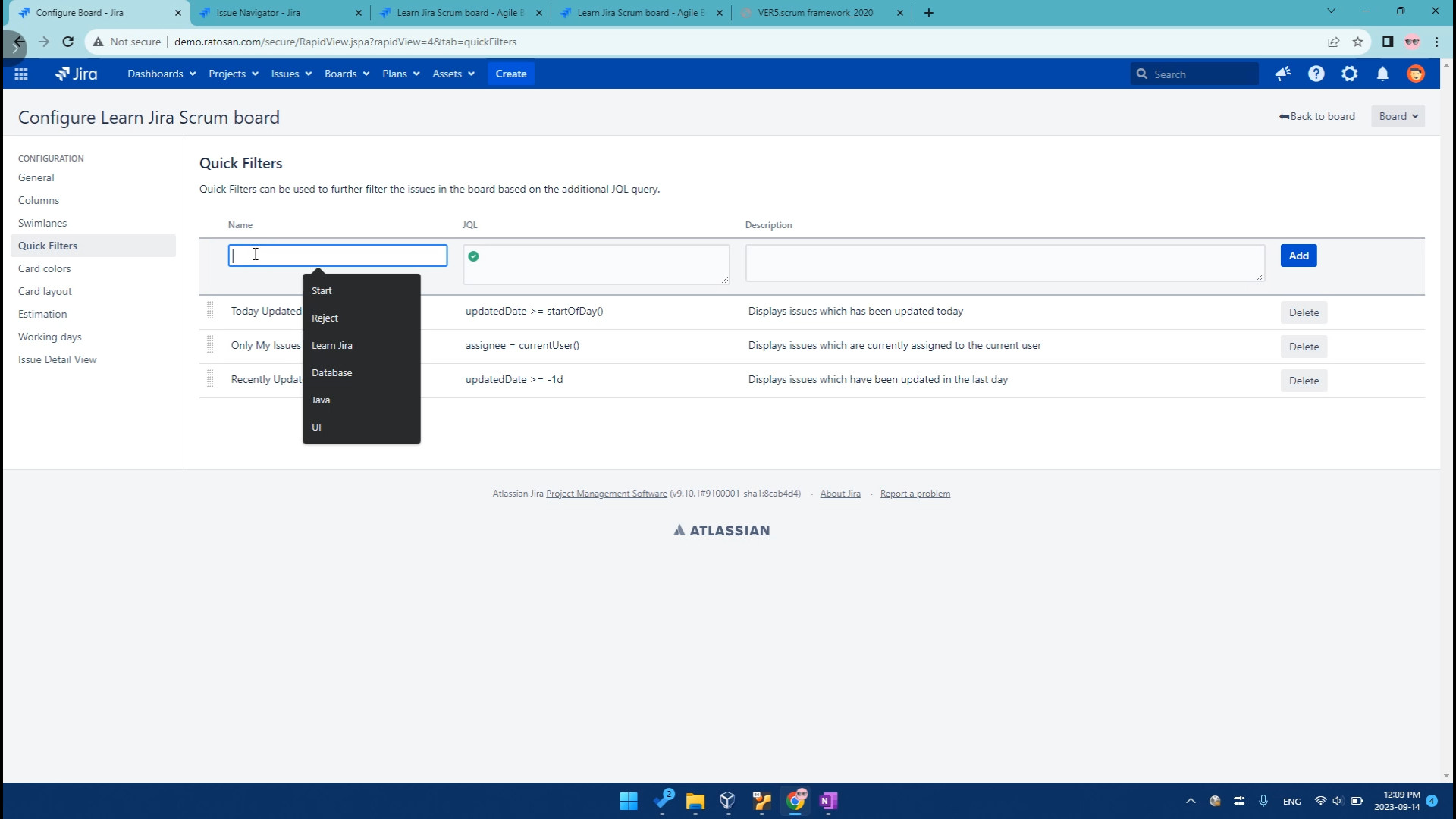The image size is (1456, 819).
Task: Click the microphone icon in system tray
Action: [x=1263, y=801]
